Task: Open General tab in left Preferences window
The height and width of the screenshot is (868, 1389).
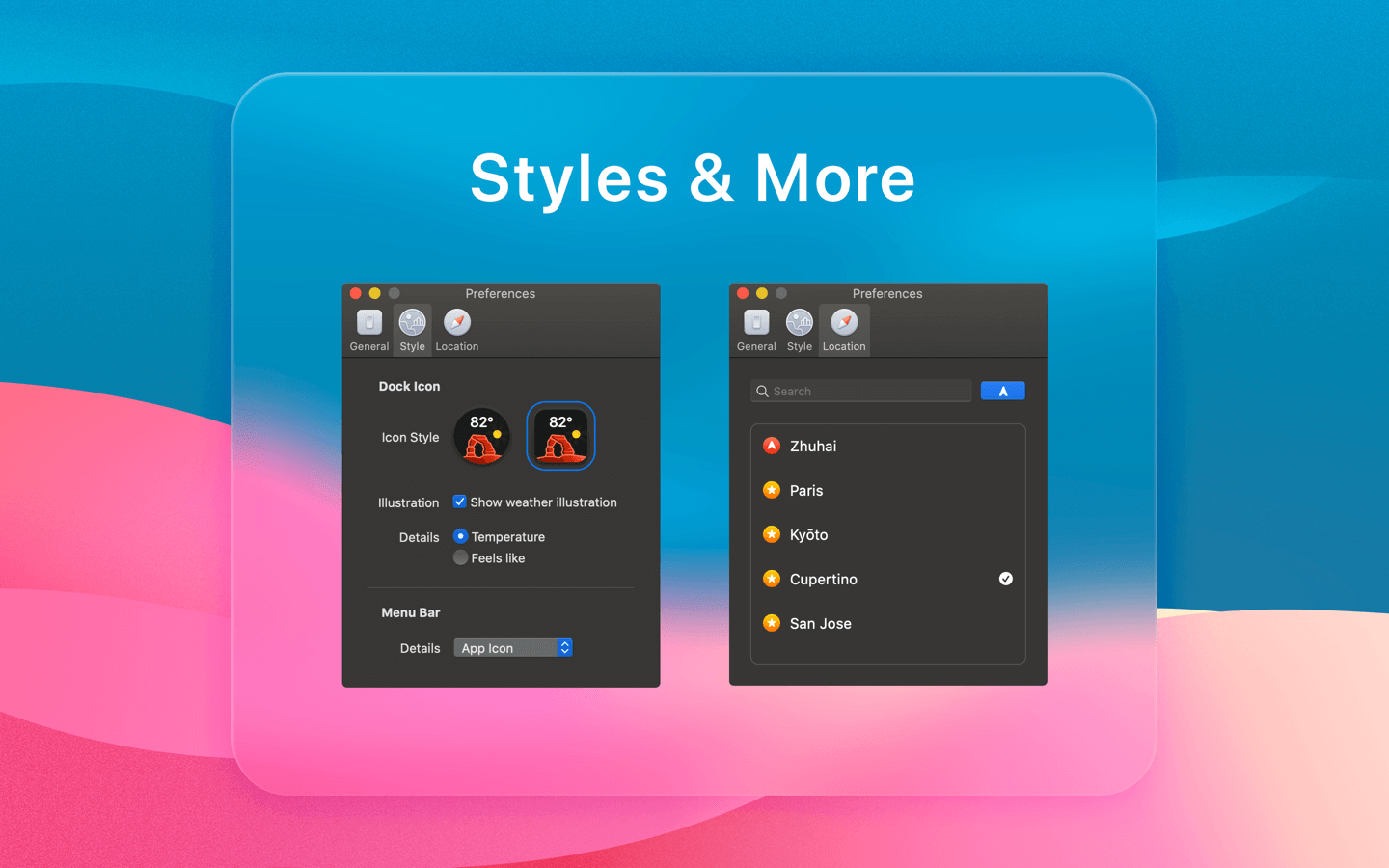Action: tap(369, 330)
